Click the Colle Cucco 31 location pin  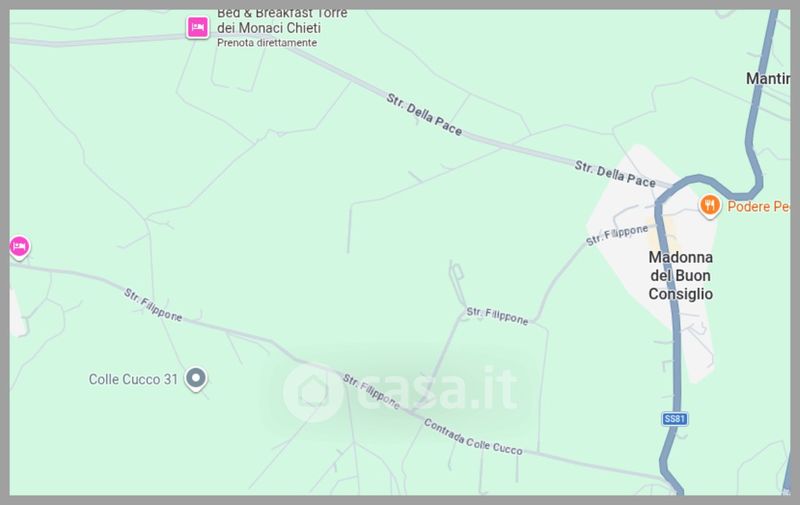tap(195, 380)
